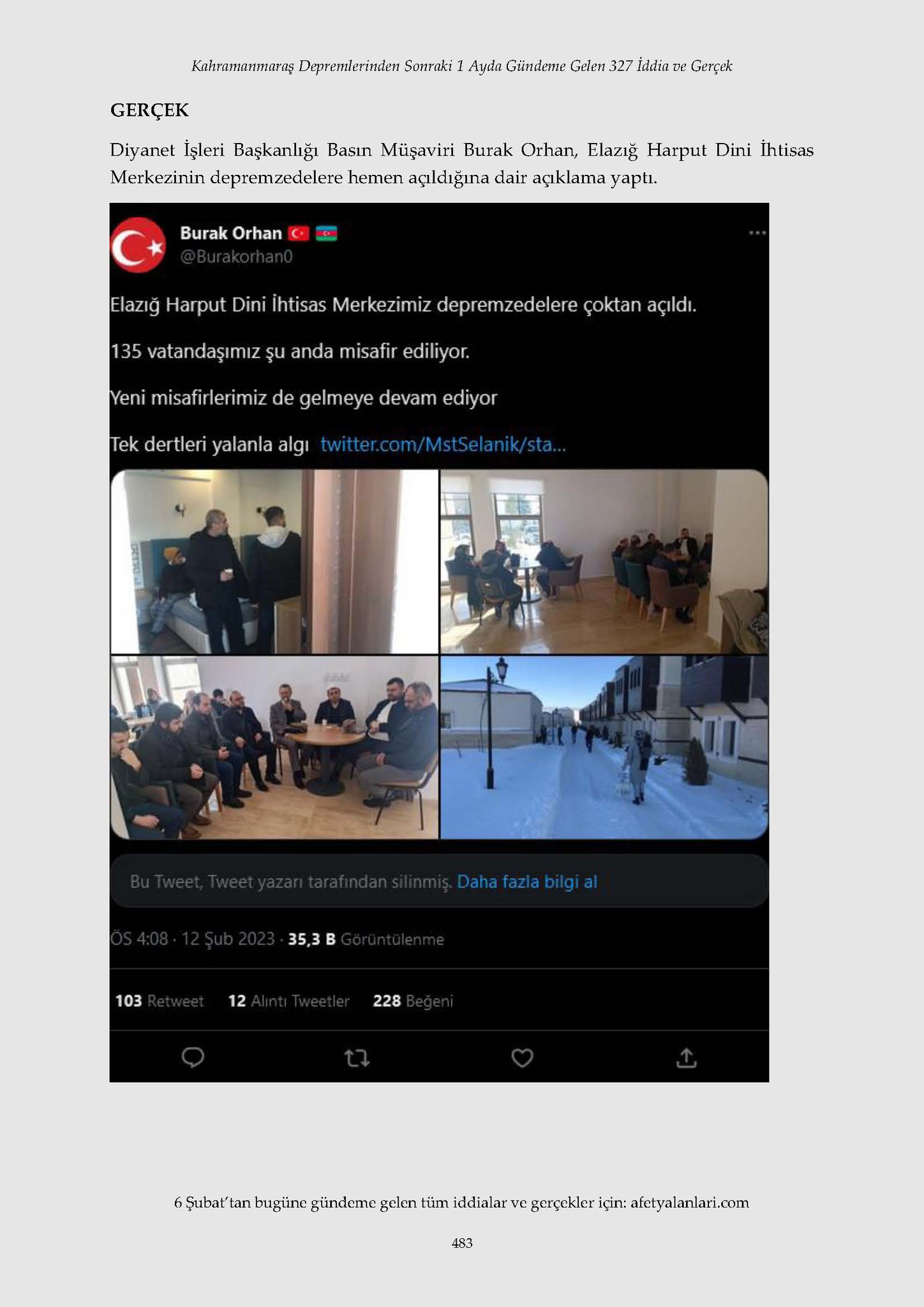View 103 Retweet list

click(x=160, y=1001)
